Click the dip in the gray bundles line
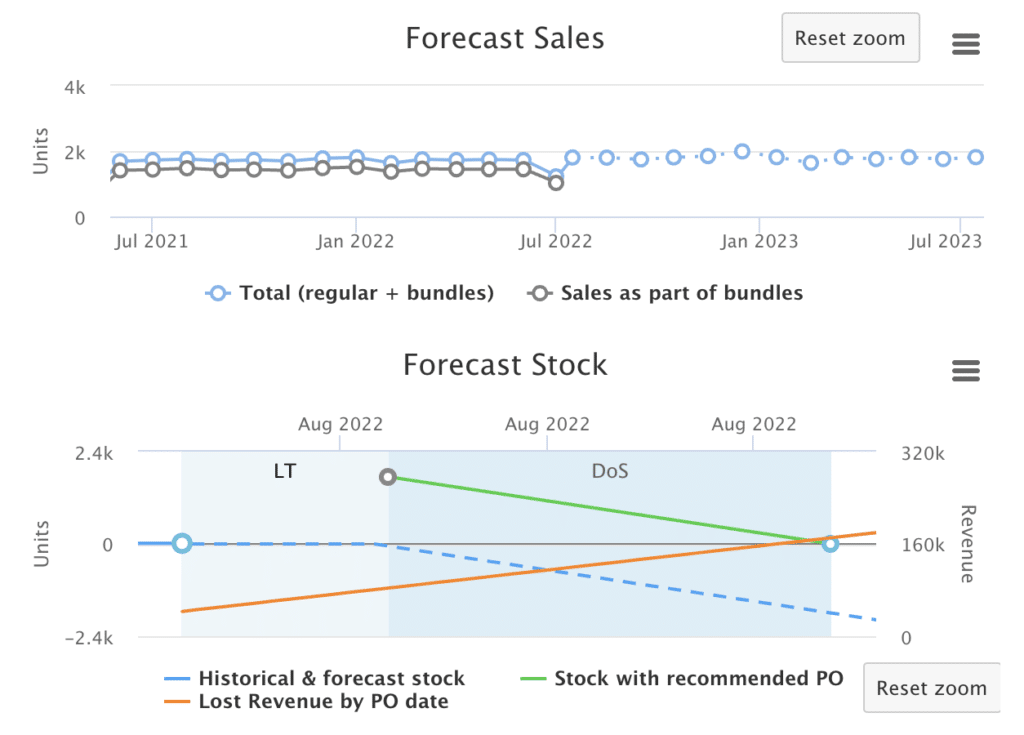 click(x=557, y=183)
